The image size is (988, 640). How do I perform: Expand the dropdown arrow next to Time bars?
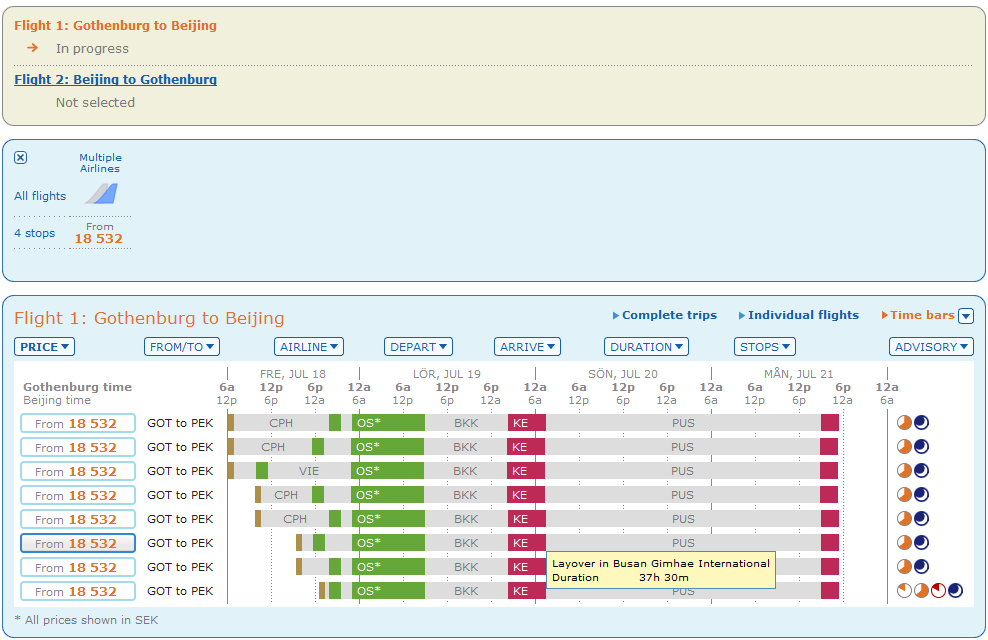[x=966, y=316]
